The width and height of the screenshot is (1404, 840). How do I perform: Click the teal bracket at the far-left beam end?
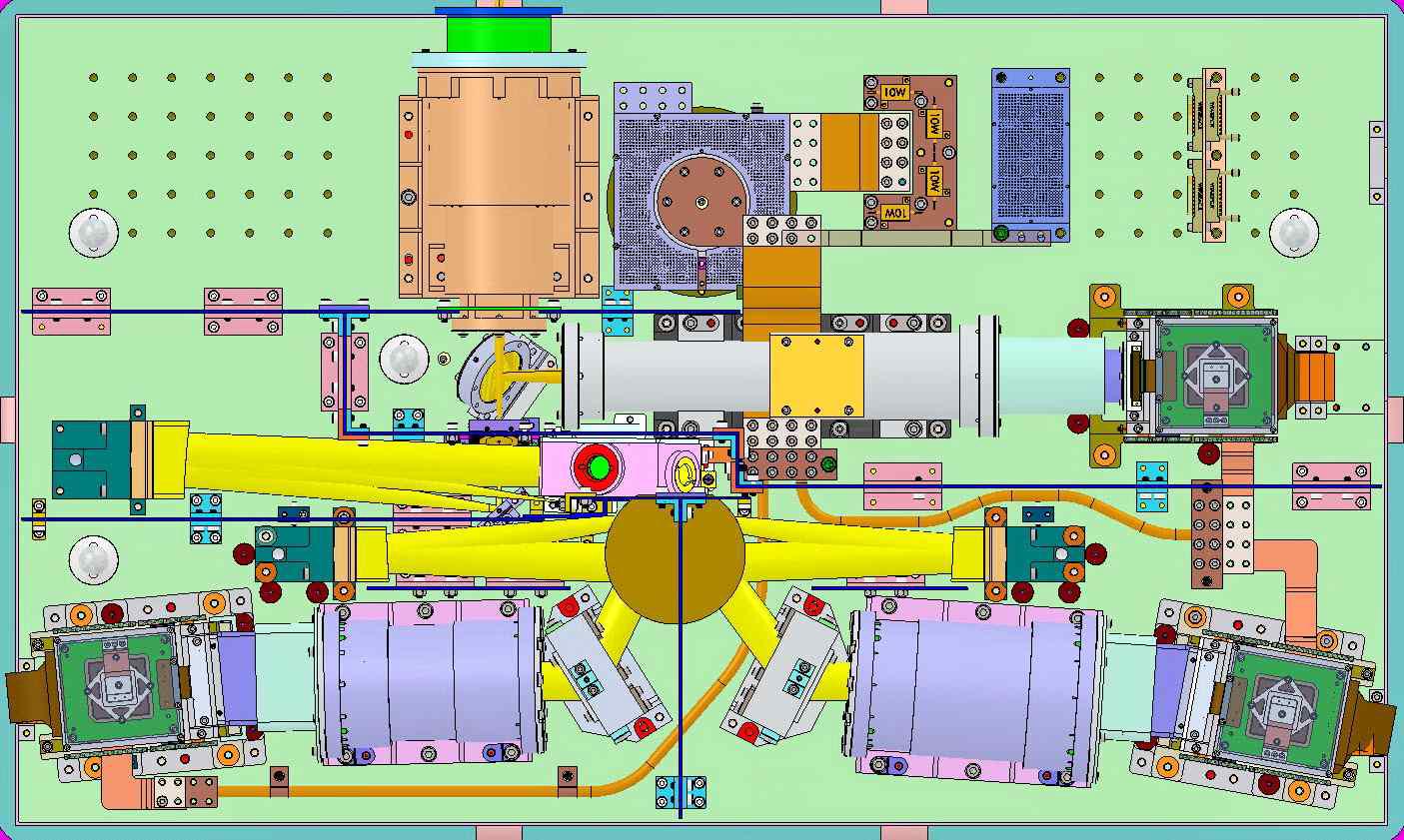[x=93, y=458]
